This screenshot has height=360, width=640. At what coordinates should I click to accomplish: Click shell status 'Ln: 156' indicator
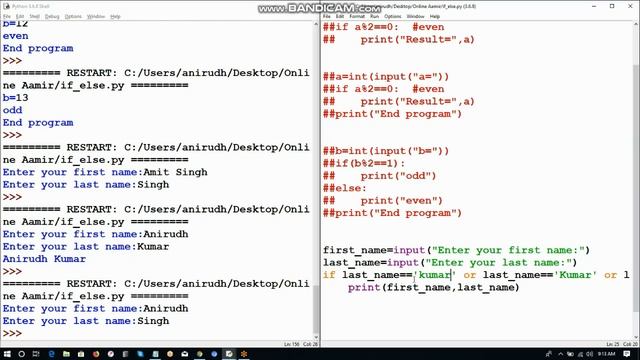tap(291, 344)
